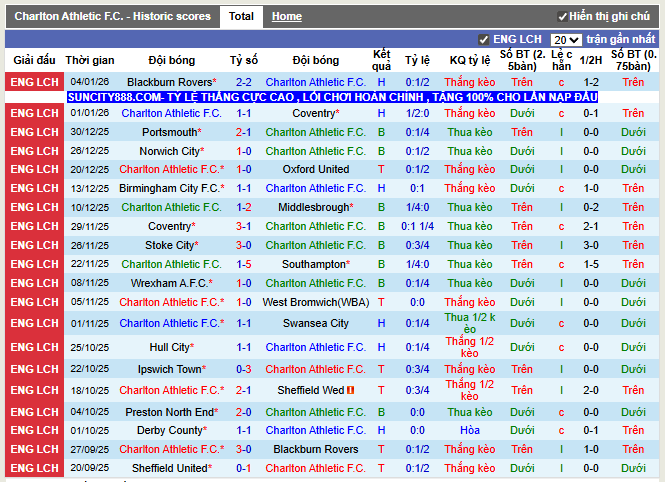Select Derby County team name

coord(172,430)
